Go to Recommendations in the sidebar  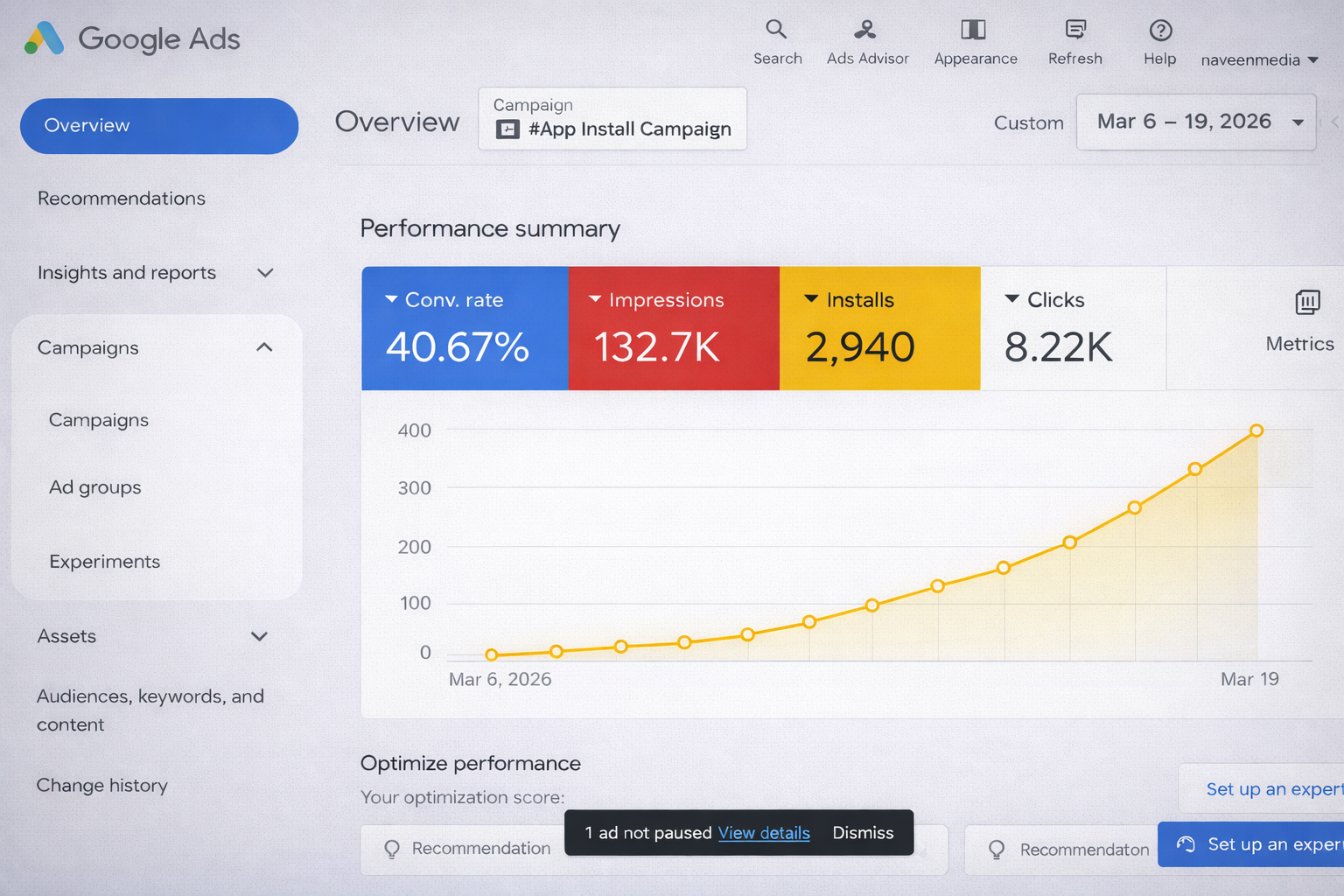[x=122, y=199]
